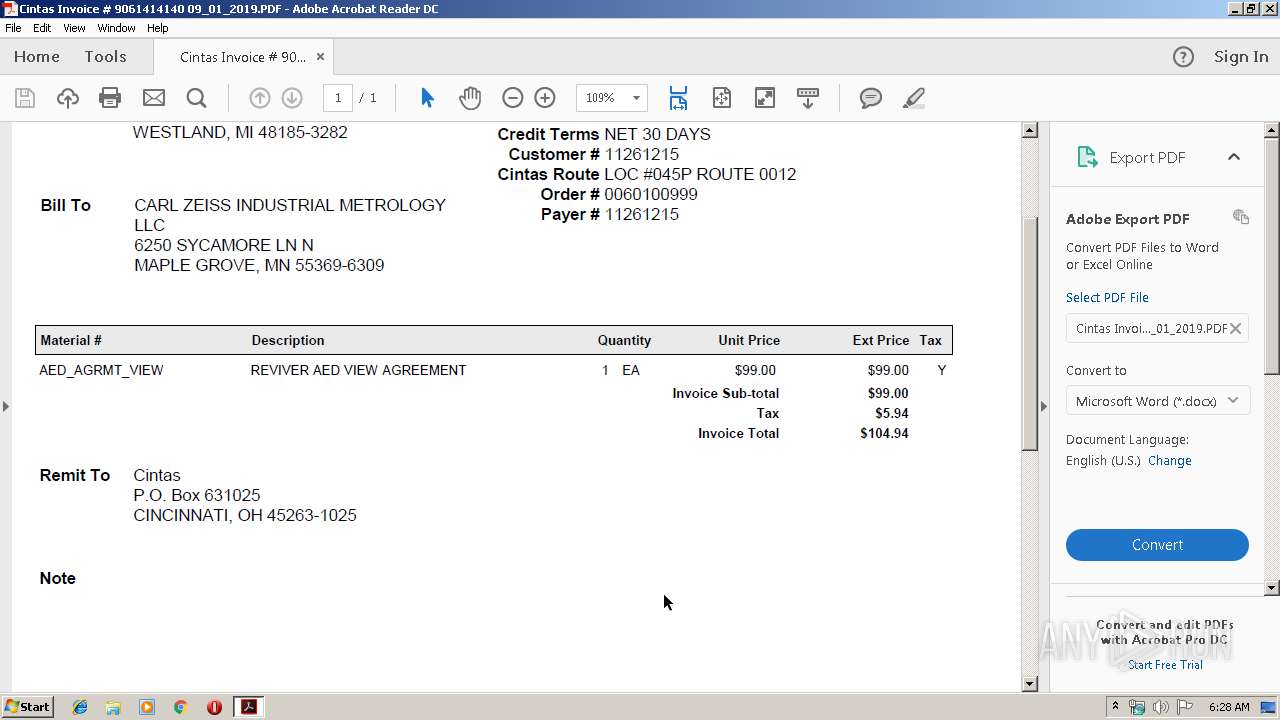
Task: Click Order # 0060100999 text
Action: click(x=619, y=194)
